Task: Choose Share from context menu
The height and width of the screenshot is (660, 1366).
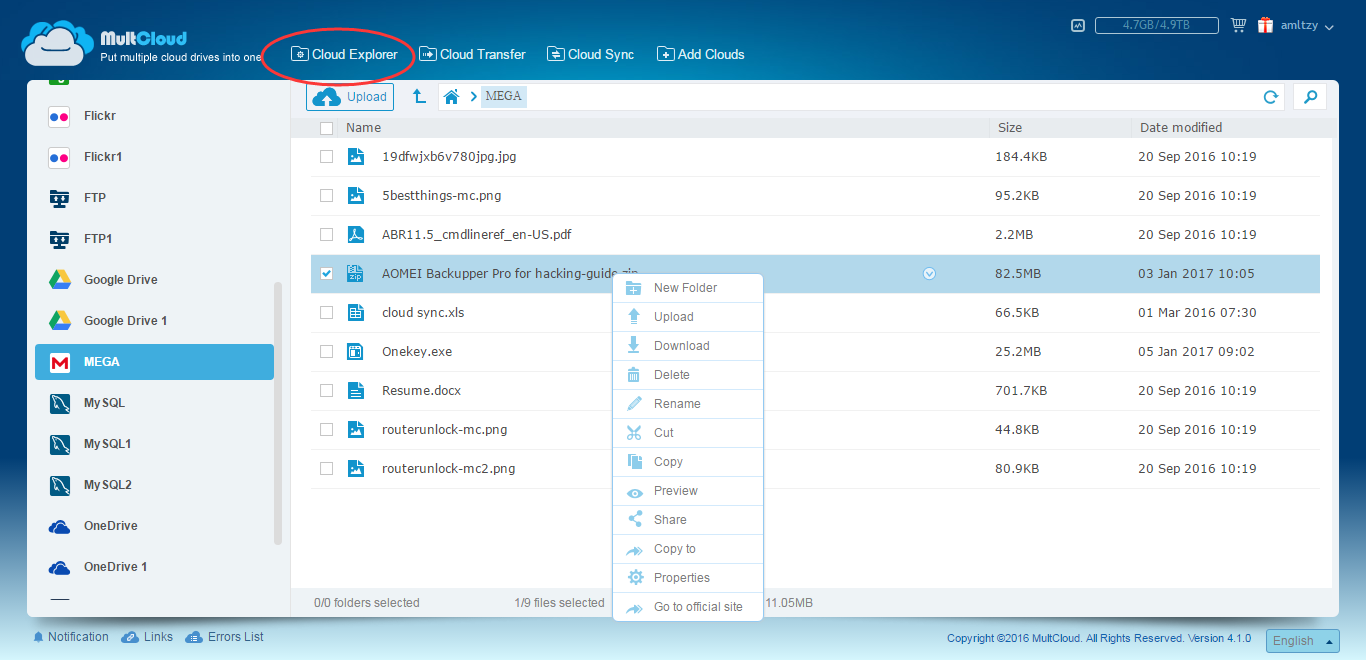Action: point(688,520)
